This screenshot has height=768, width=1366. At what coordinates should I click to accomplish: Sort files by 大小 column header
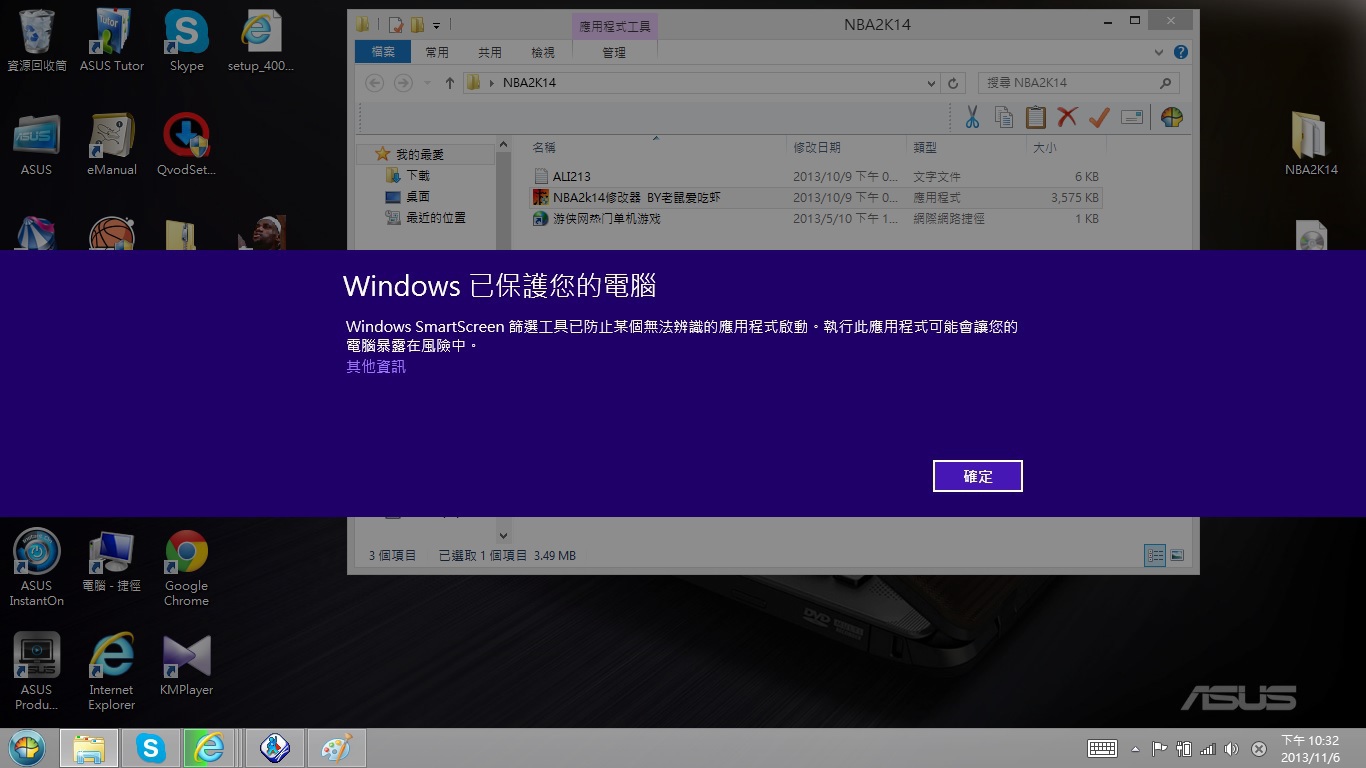[1066, 147]
